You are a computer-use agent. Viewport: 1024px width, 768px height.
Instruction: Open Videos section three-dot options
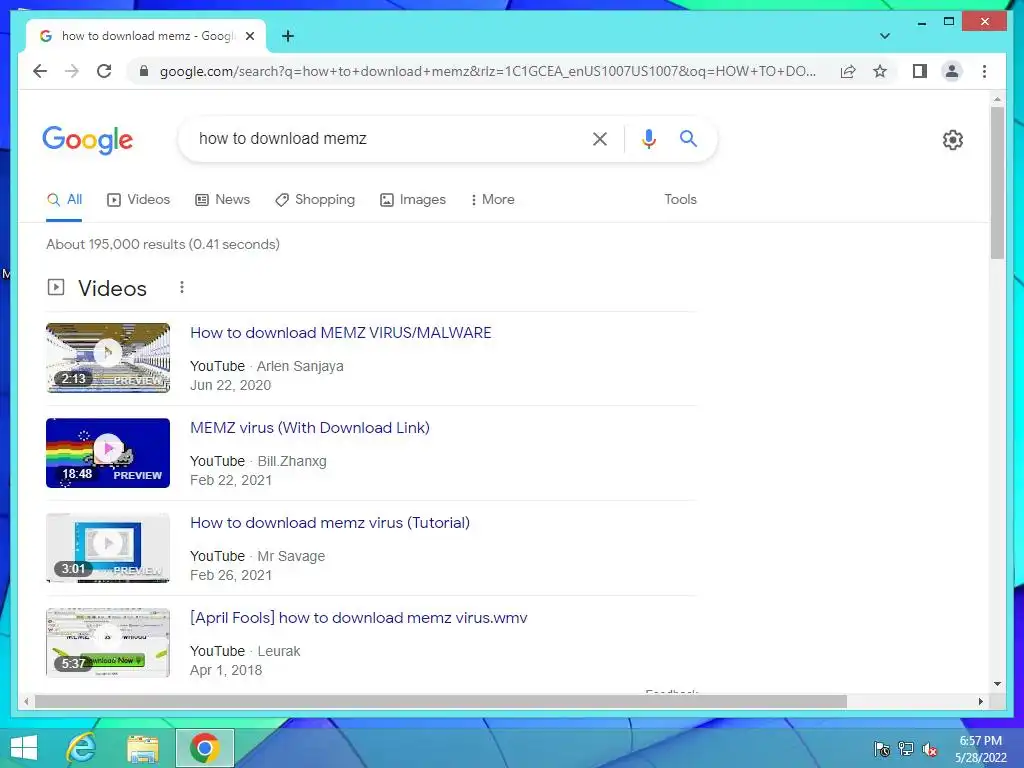(x=182, y=287)
